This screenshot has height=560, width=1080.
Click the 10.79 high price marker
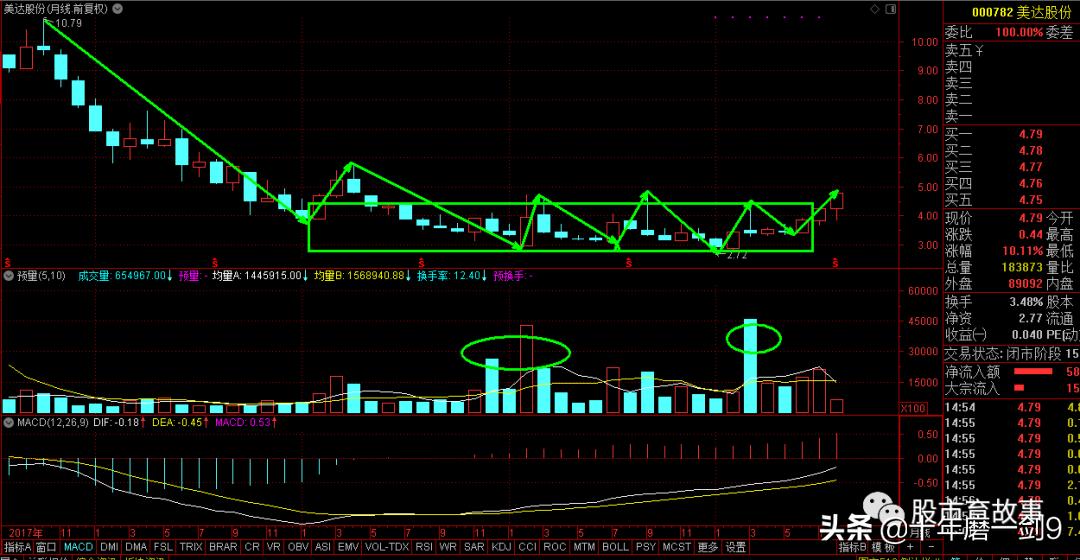[x=68, y=23]
